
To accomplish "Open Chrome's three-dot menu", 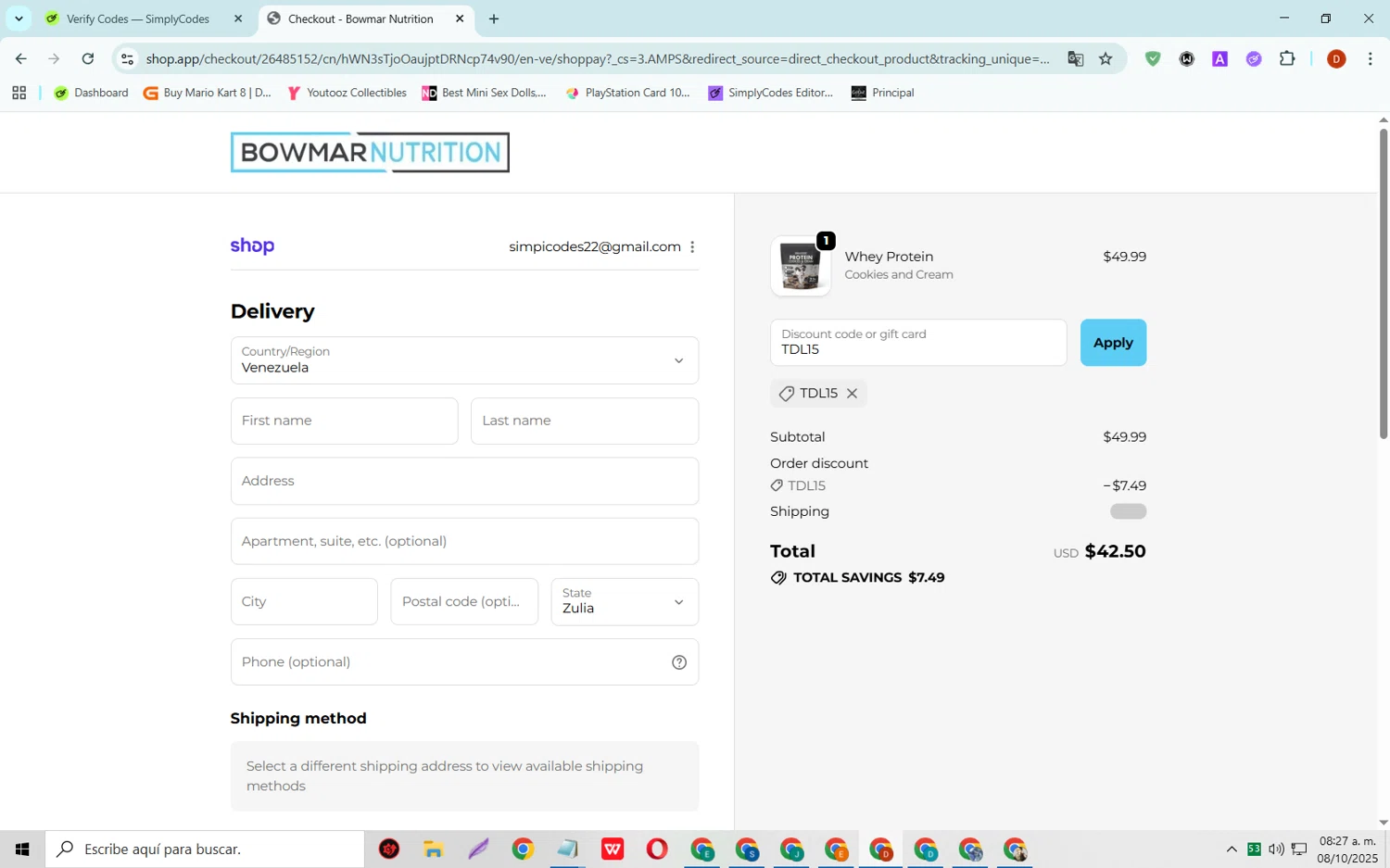I will click(1370, 58).
